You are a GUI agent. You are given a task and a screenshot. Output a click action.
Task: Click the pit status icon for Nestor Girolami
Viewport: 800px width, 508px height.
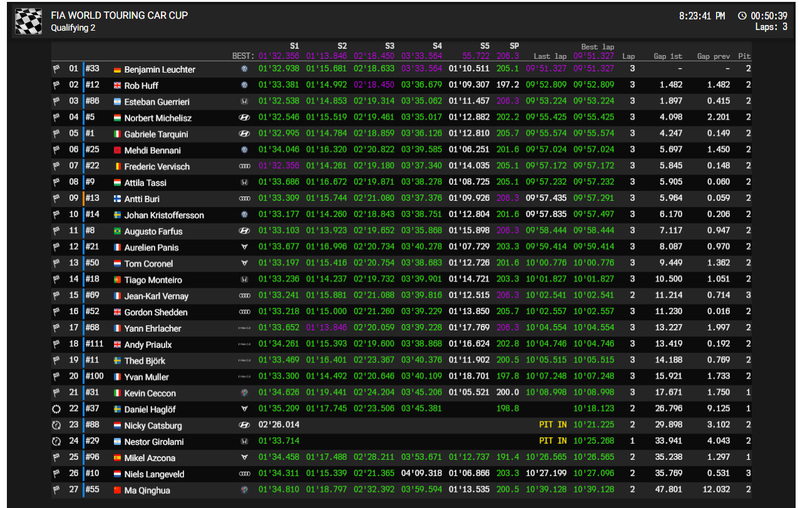[56, 442]
